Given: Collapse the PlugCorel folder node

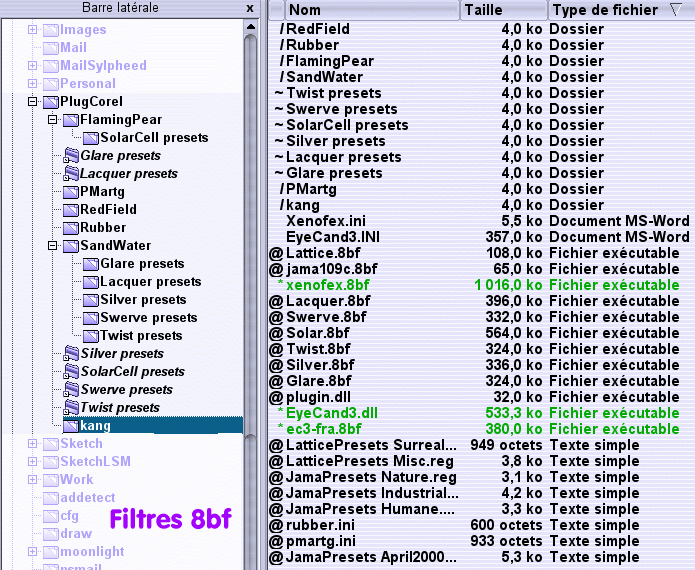Looking at the screenshot, I should click(x=32, y=102).
